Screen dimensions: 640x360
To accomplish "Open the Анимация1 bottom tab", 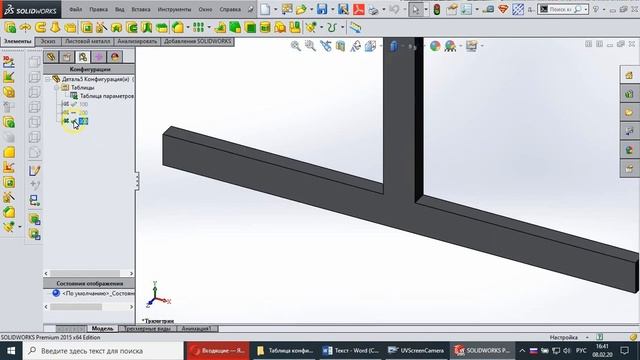I will point(197,329).
